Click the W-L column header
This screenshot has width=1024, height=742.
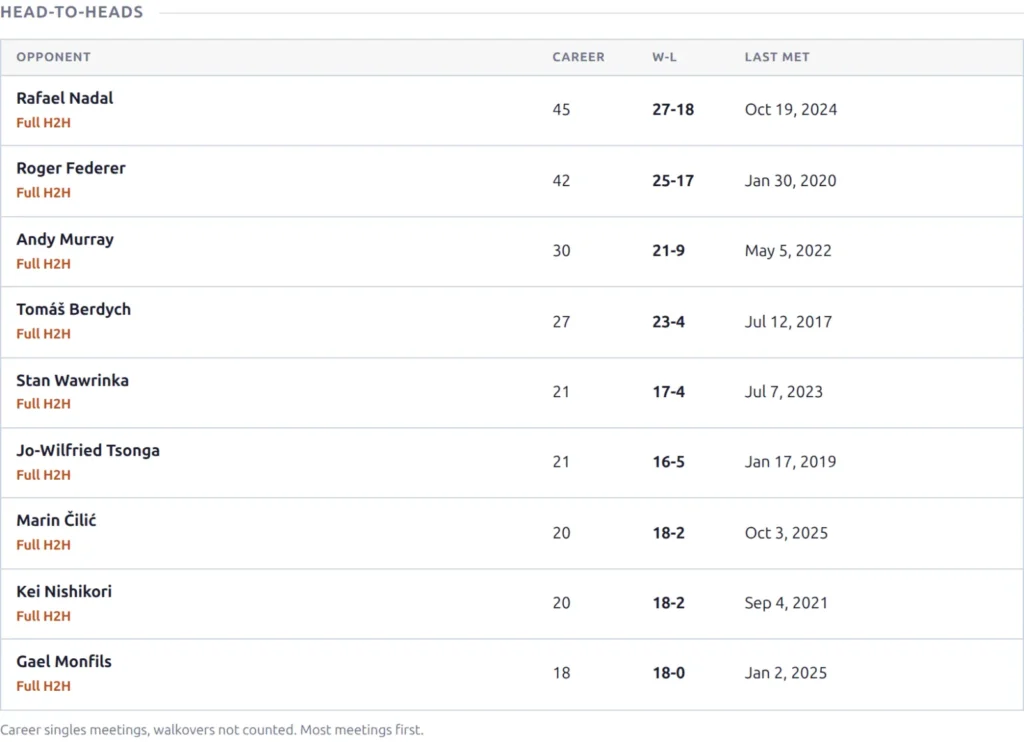point(664,57)
